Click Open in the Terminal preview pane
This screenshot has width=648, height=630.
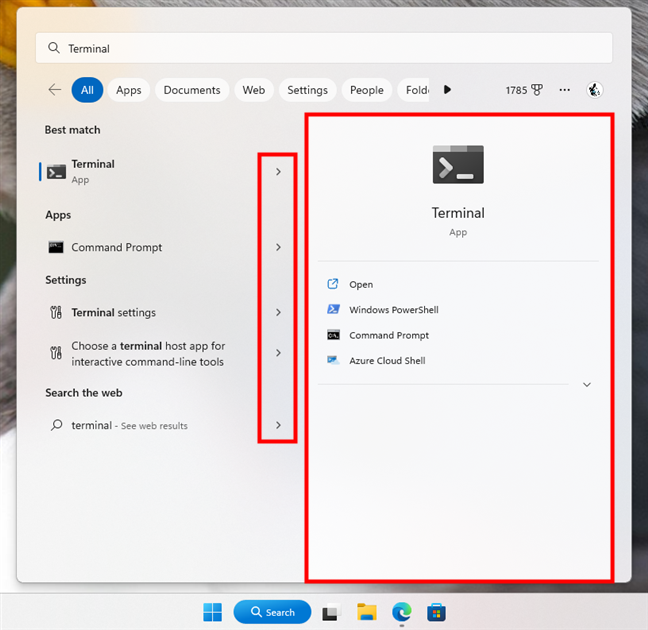click(361, 284)
